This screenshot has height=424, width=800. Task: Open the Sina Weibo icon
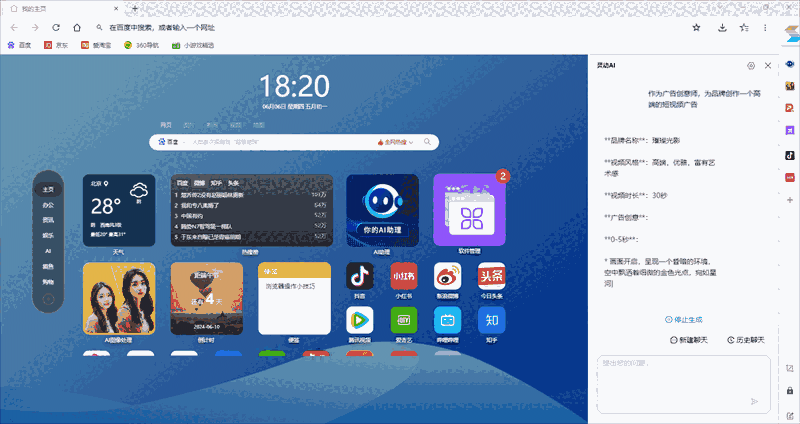(x=447, y=276)
